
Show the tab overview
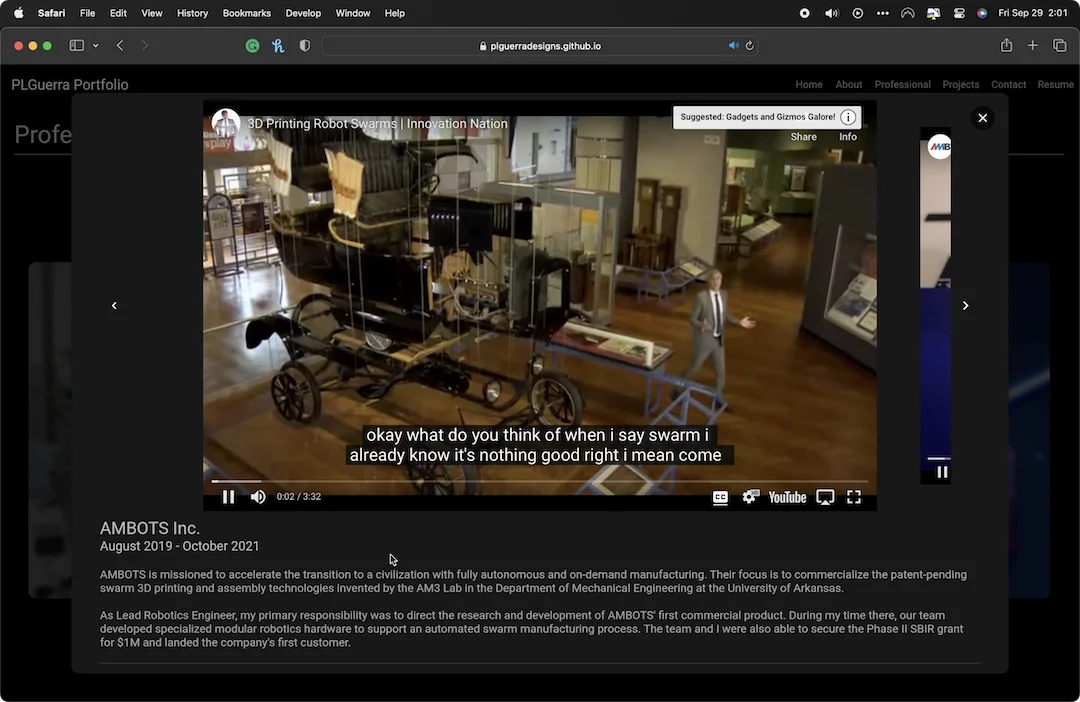click(x=1059, y=45)
